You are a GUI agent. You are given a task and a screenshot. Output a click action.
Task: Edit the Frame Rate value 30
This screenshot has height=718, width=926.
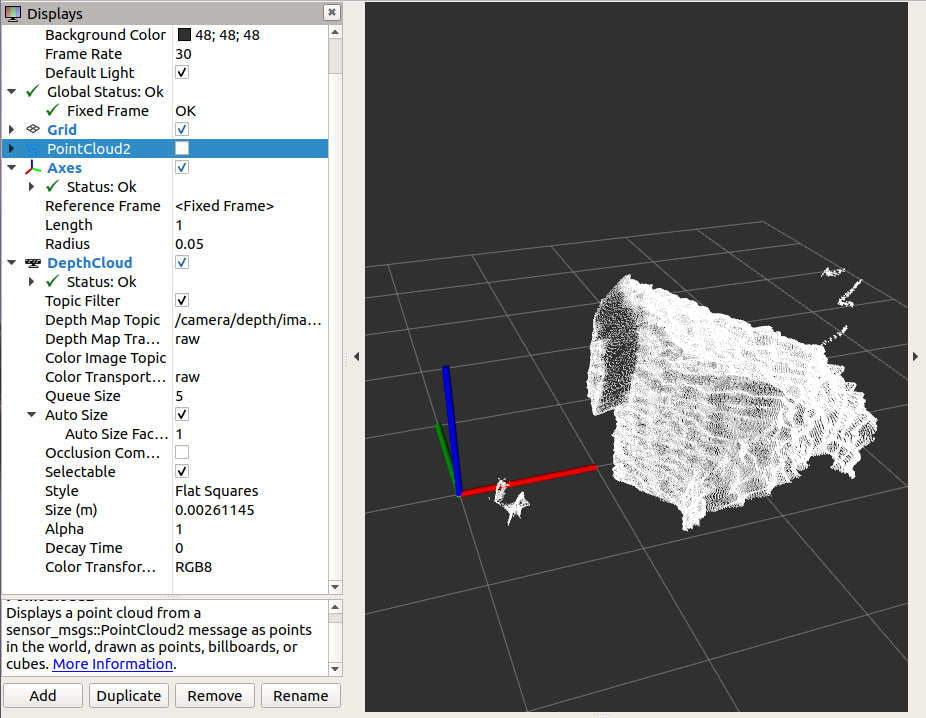point(250,54)
